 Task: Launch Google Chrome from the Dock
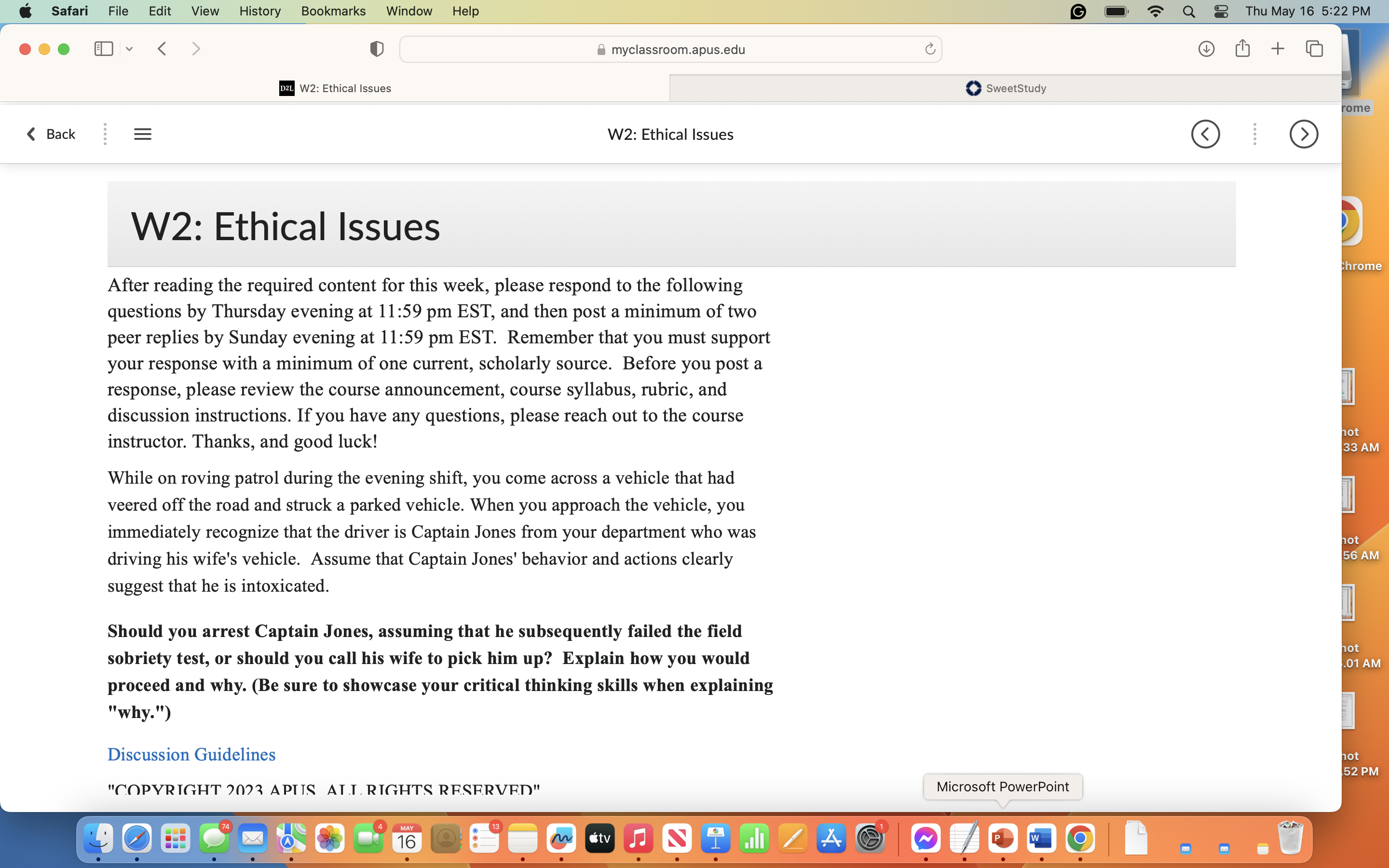(x=1080, y=839)
